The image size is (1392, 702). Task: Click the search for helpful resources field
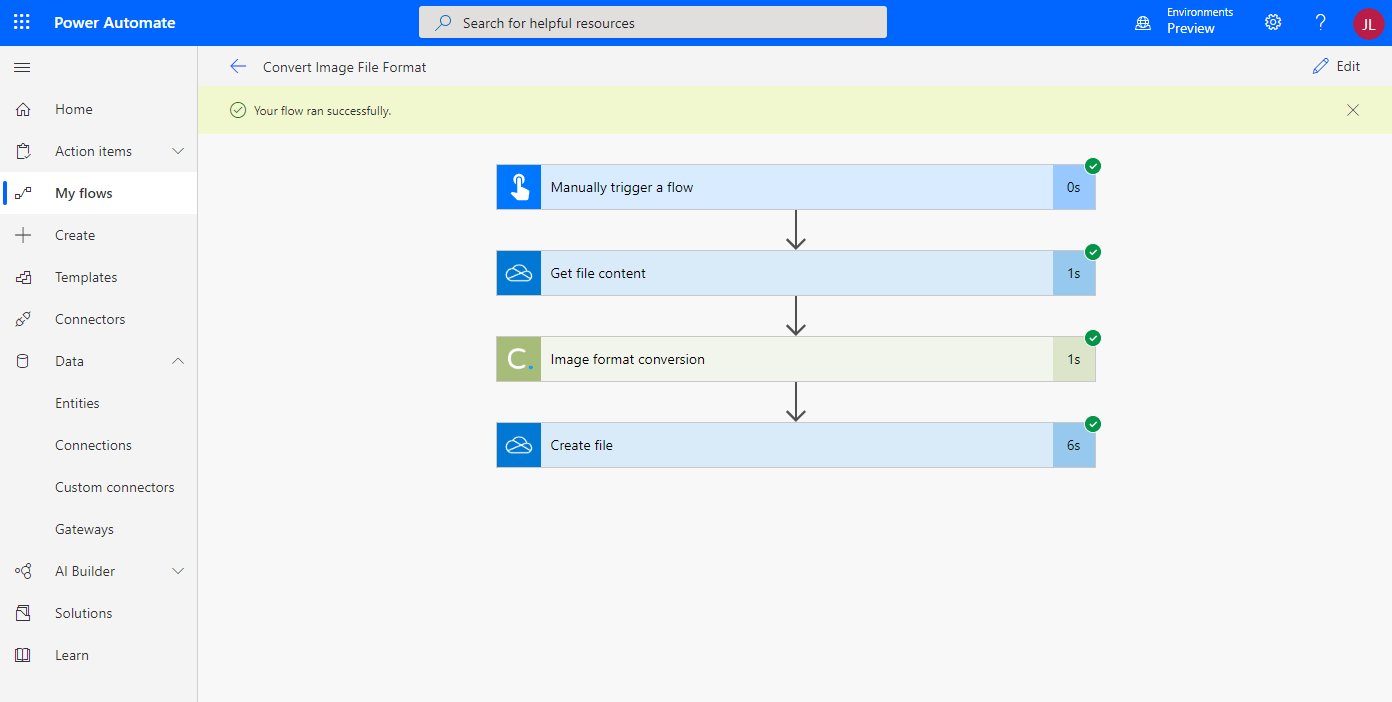tap(652, 21)
